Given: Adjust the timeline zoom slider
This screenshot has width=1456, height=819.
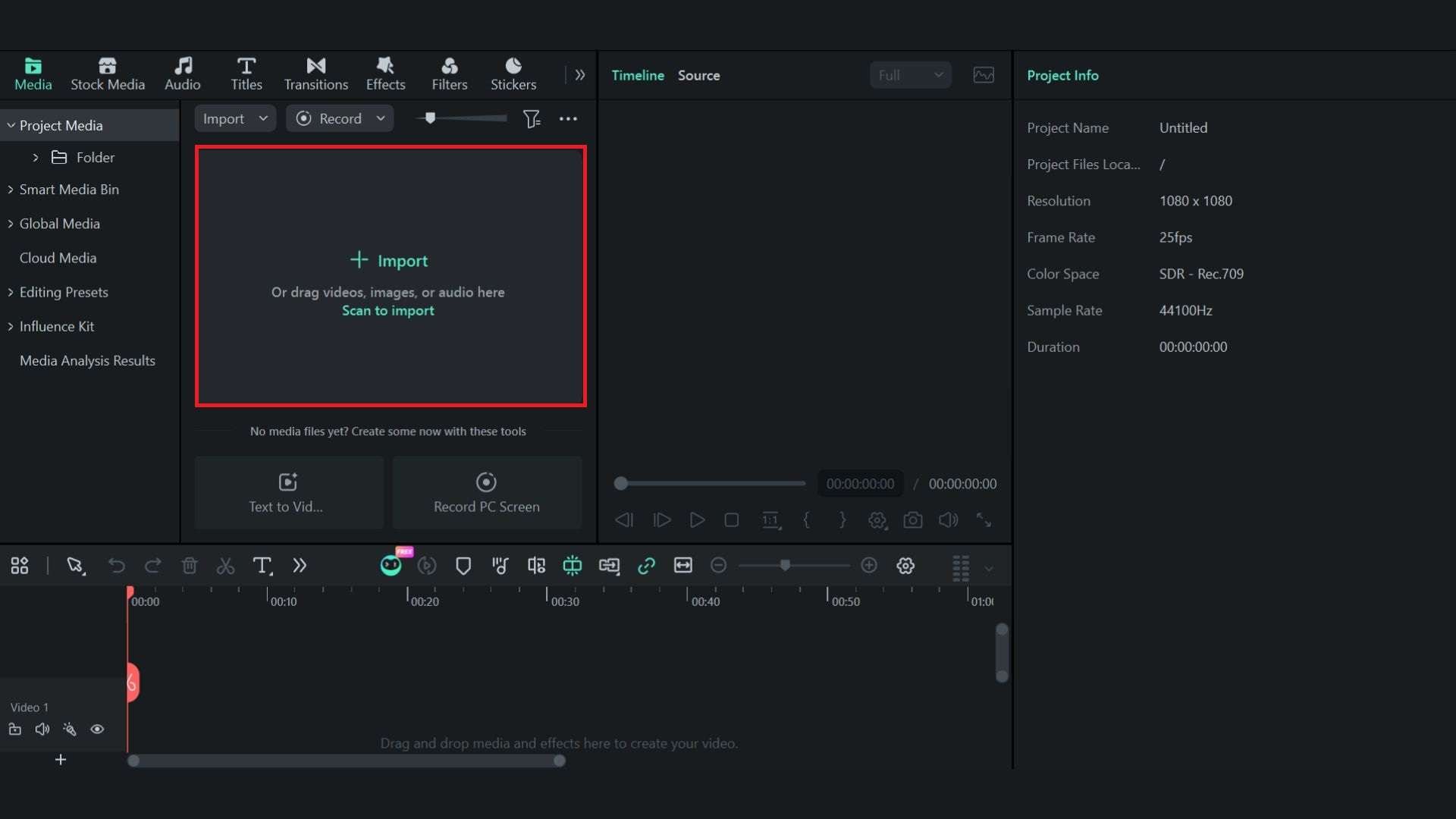Looking at the screenshot, I should [x=794, y=566].
